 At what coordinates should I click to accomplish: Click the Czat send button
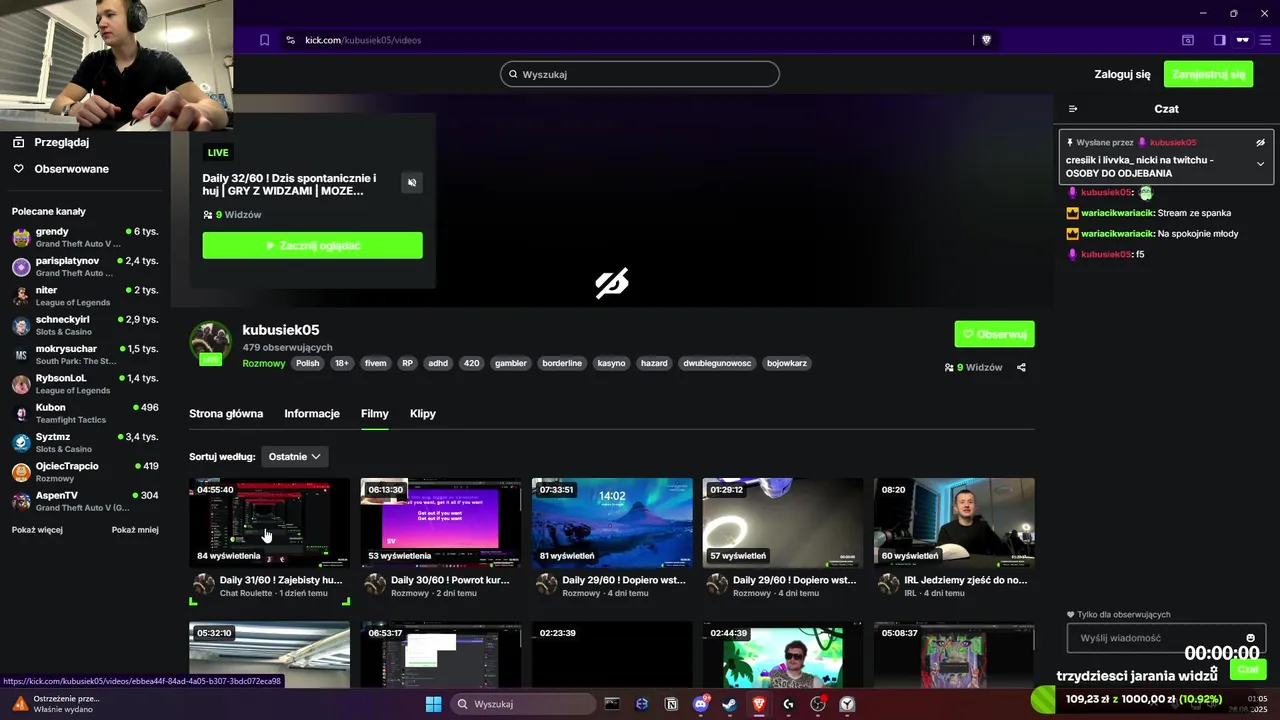1248,670
